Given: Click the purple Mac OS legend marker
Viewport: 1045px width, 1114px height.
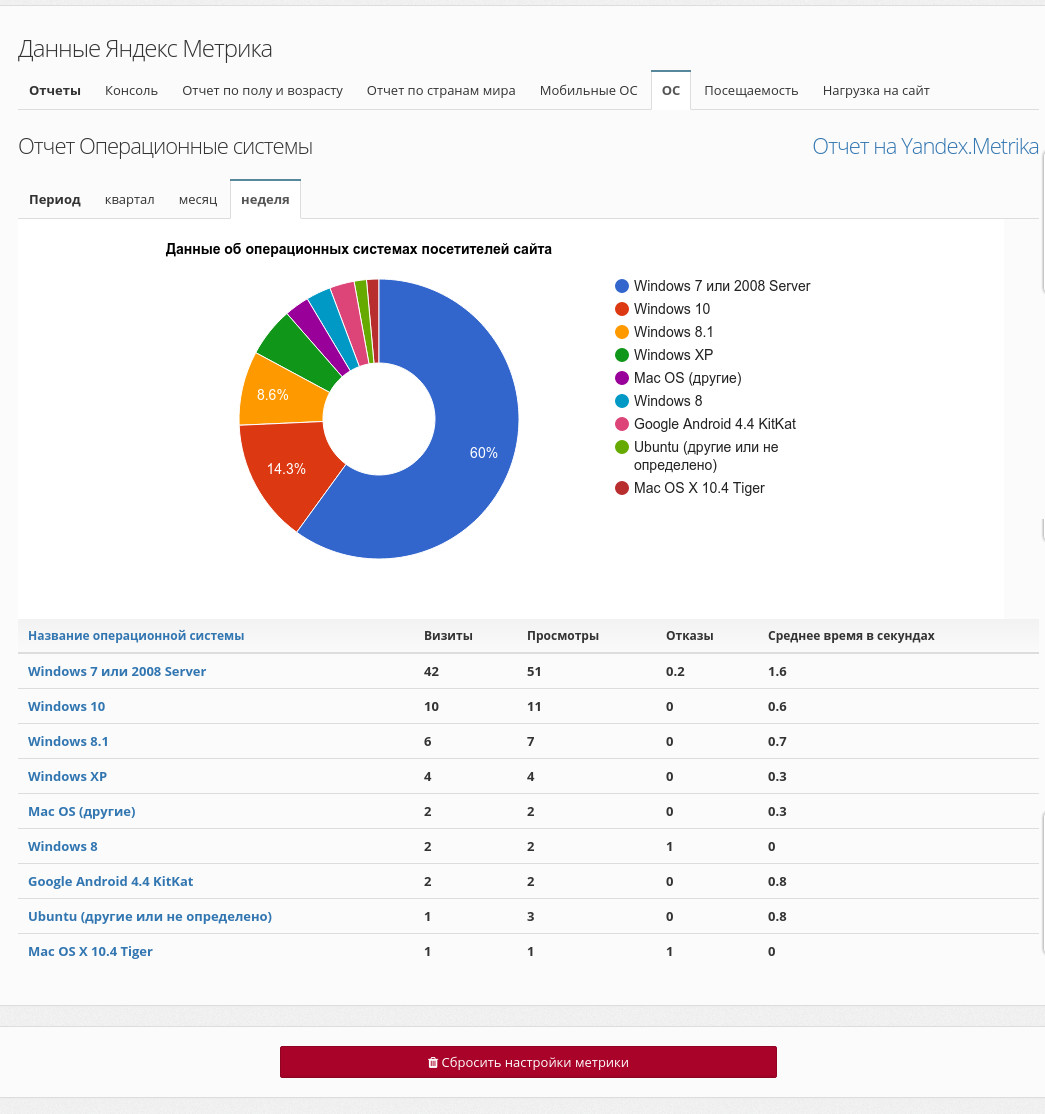Looking at the screenshot, I should [622, 378].
